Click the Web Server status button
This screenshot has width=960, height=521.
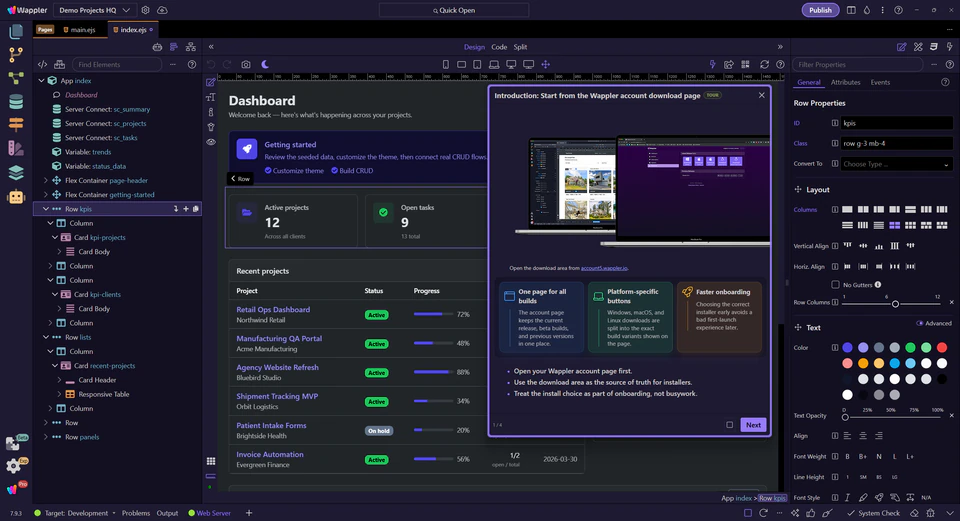[209, 513]
